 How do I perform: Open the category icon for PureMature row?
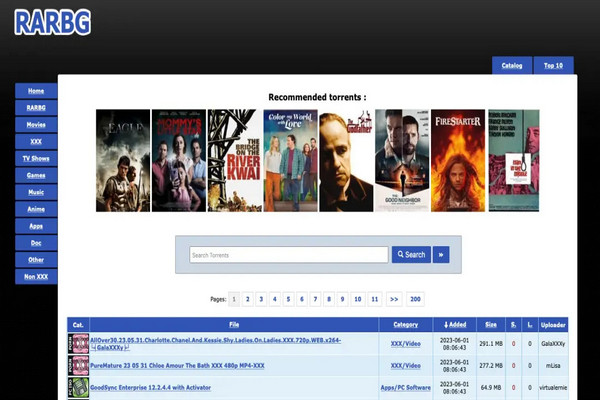click(x=78, y=365)
